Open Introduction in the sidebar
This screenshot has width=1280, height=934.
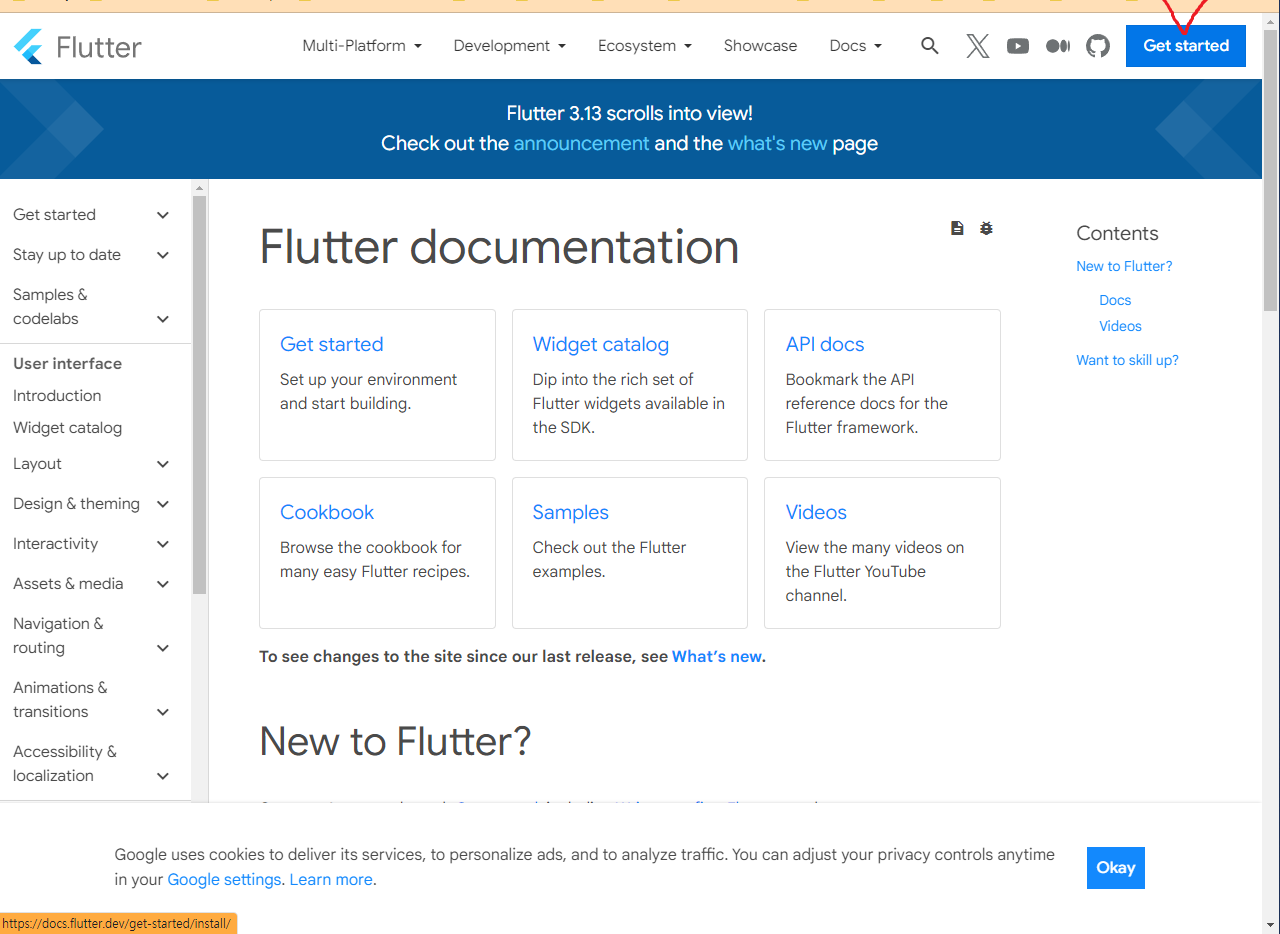point(57,396)
